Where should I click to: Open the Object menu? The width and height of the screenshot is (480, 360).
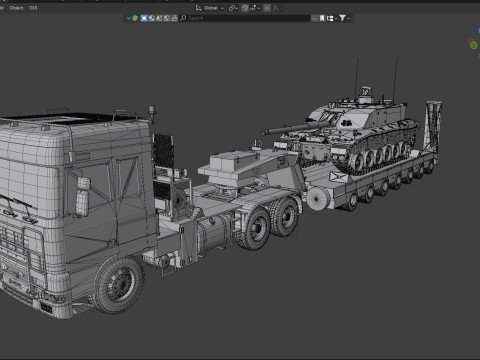(x=16, y=8)
